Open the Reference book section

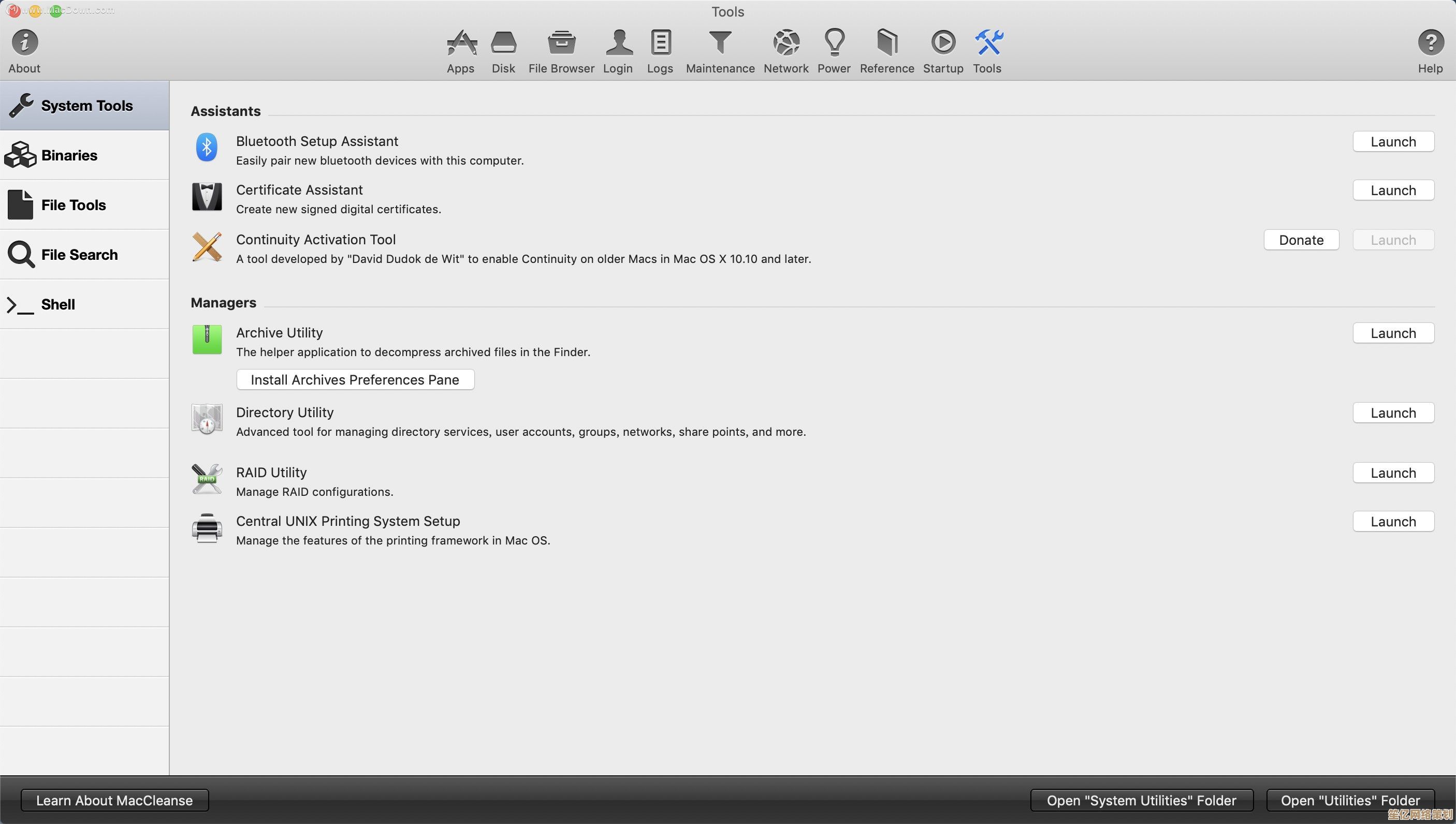pyautogui.click(x=887, y=42)
